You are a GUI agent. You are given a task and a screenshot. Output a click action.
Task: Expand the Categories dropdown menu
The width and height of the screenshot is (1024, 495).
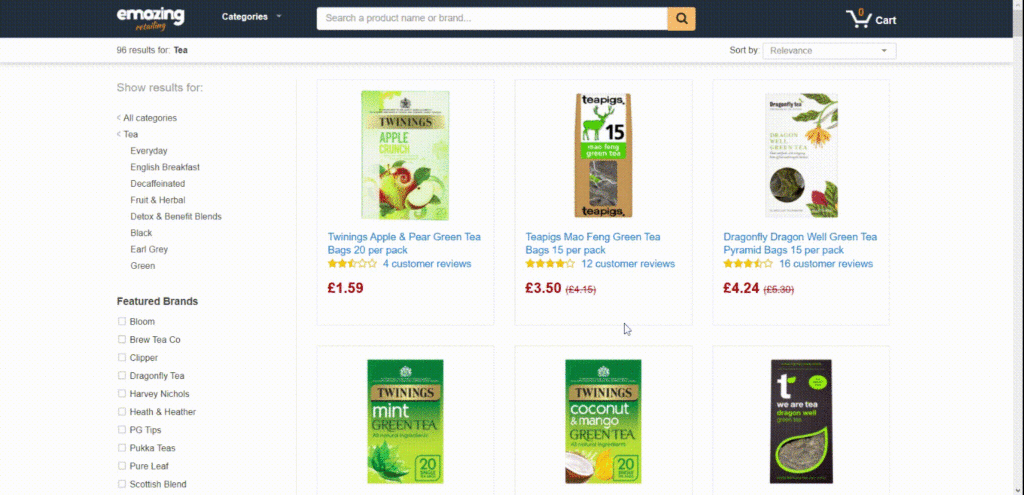[x=251, y=17]
